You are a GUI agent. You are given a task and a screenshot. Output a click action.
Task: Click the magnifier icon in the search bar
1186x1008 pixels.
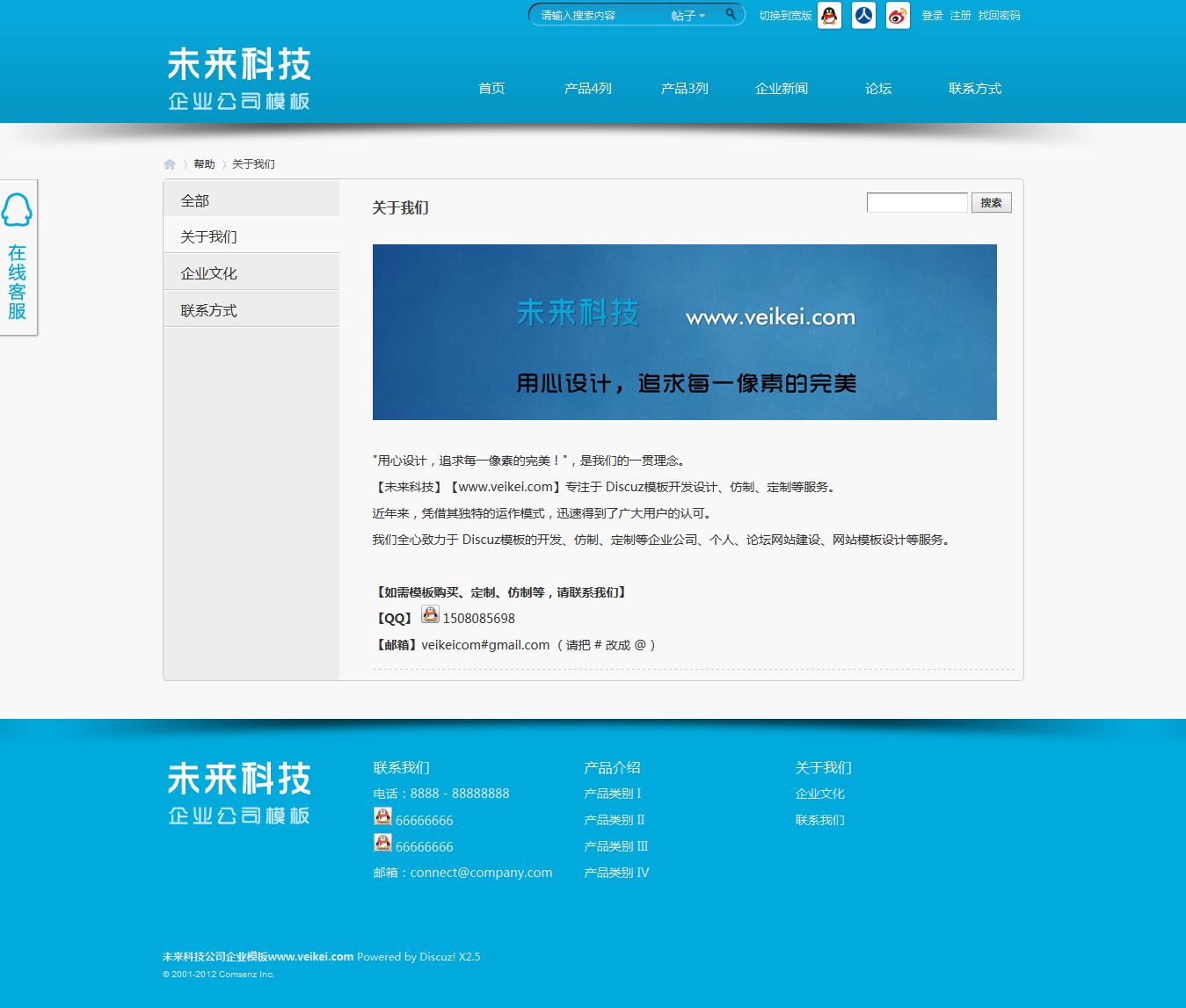pyautogui.click(x=730, y=14)
